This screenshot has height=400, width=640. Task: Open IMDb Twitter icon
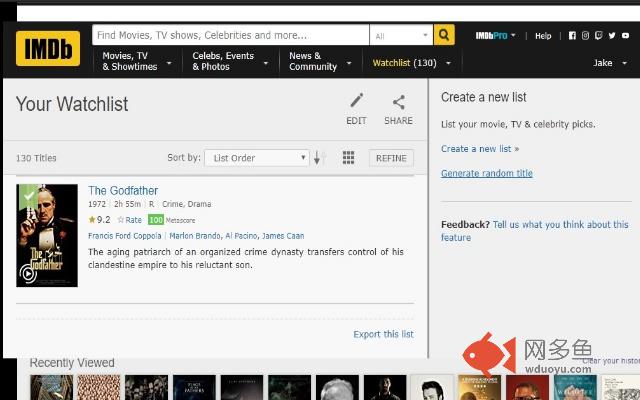(x=612, y=36)
